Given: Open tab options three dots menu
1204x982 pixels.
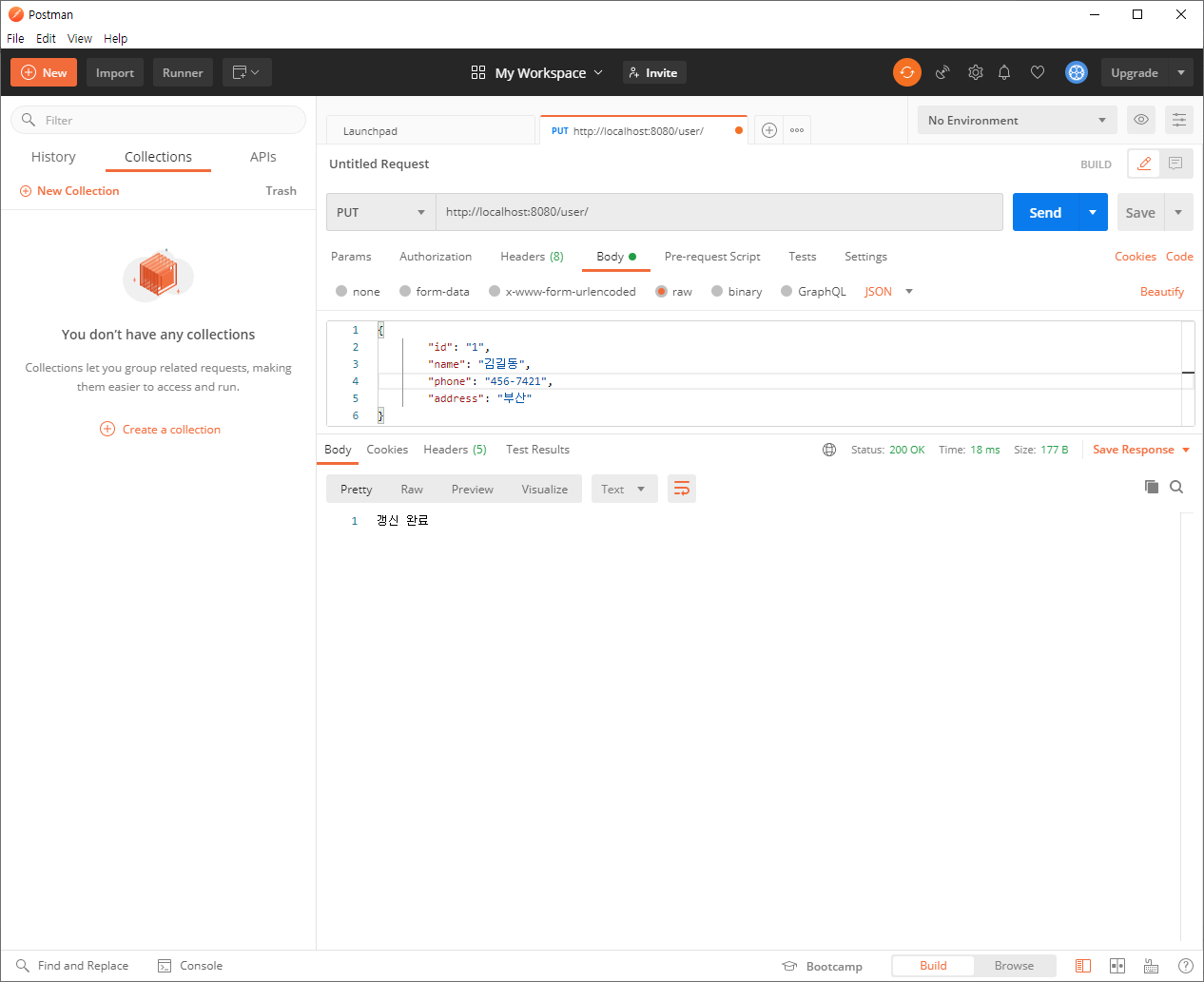Looking at the screenshot, I should [797, 130].
